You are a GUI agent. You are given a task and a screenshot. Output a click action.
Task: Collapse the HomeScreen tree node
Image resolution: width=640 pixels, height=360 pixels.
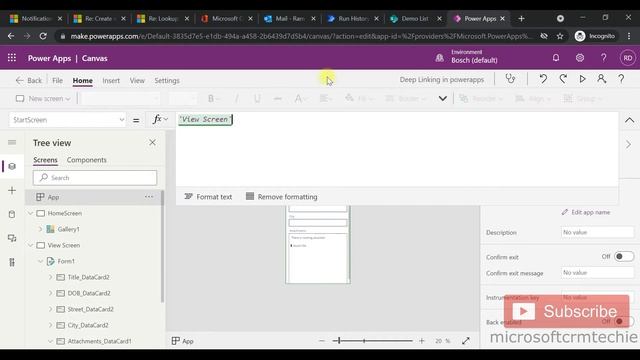(x=31, y=213)
